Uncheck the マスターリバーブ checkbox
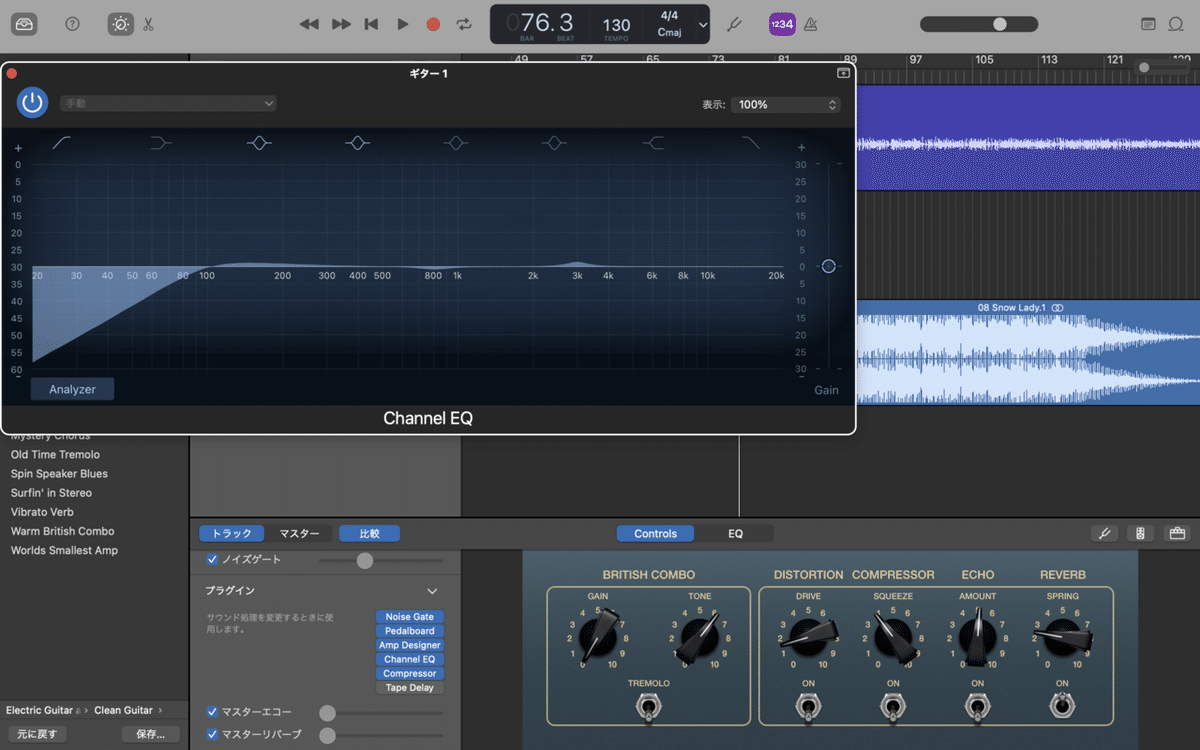The image size is (1200, 750). pos(212,735)
